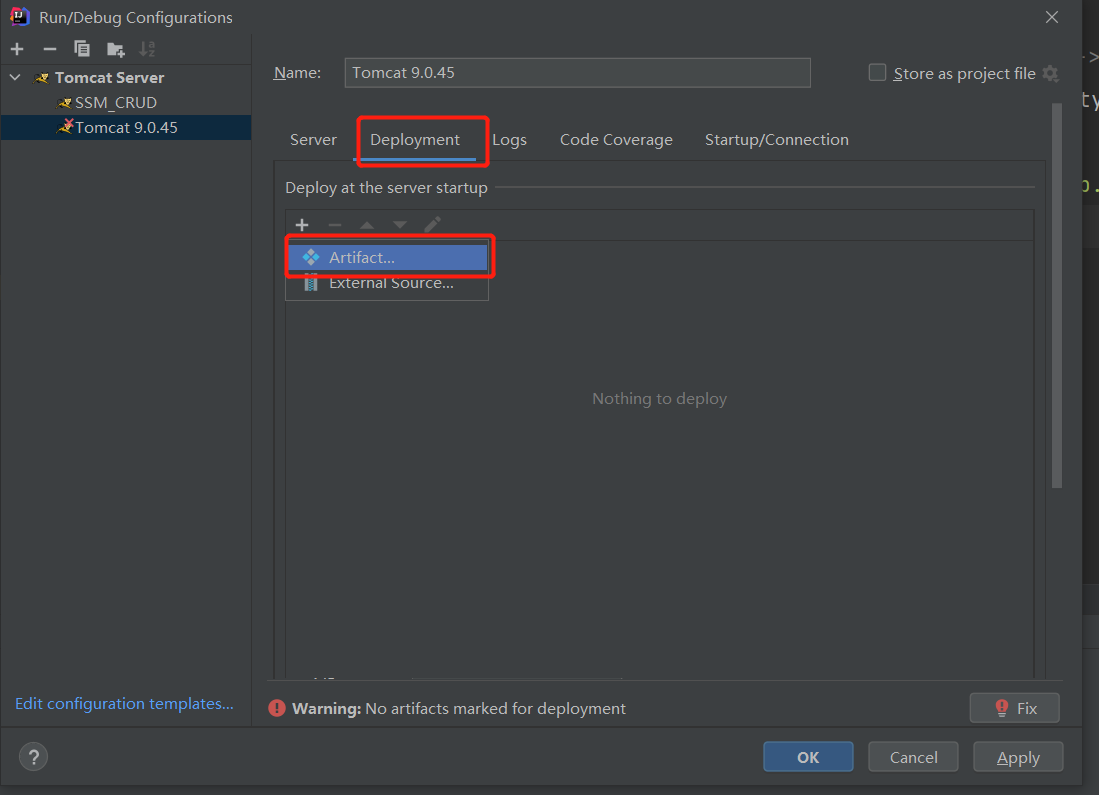
Task: Switch to the Server tab
Action: click(x=313, y=140)
